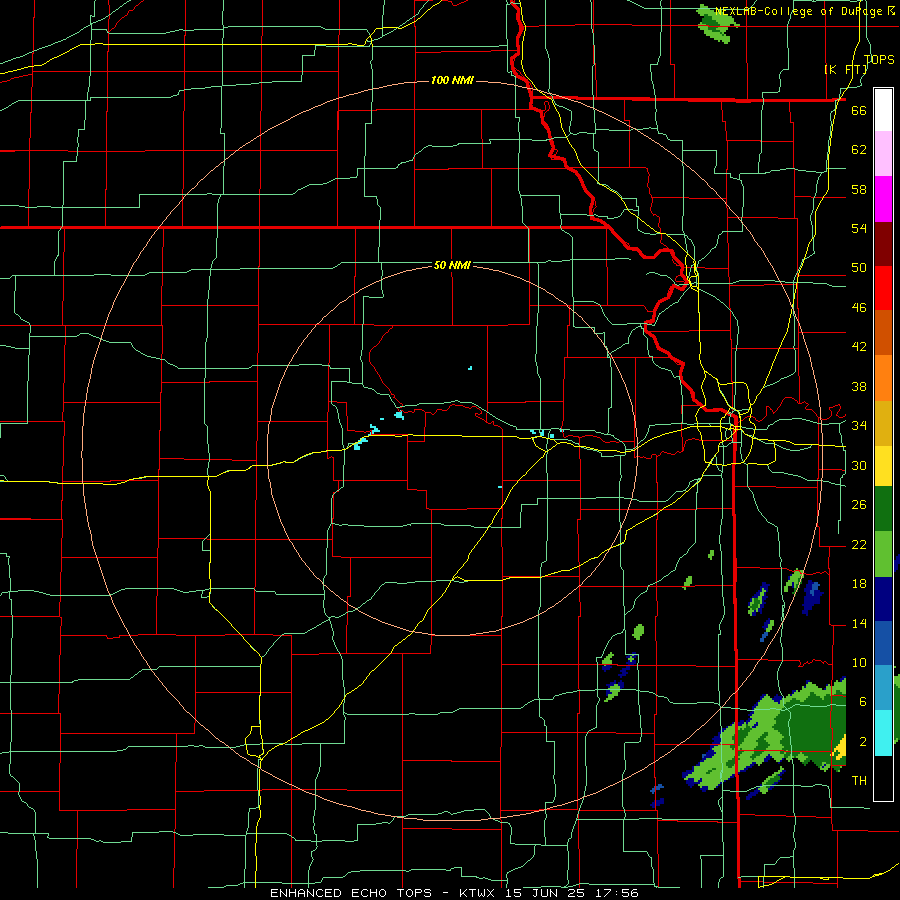Click the legend value "6"
Image resolution: width=900 pixels, height=900 pixels.
click(862, 702)
